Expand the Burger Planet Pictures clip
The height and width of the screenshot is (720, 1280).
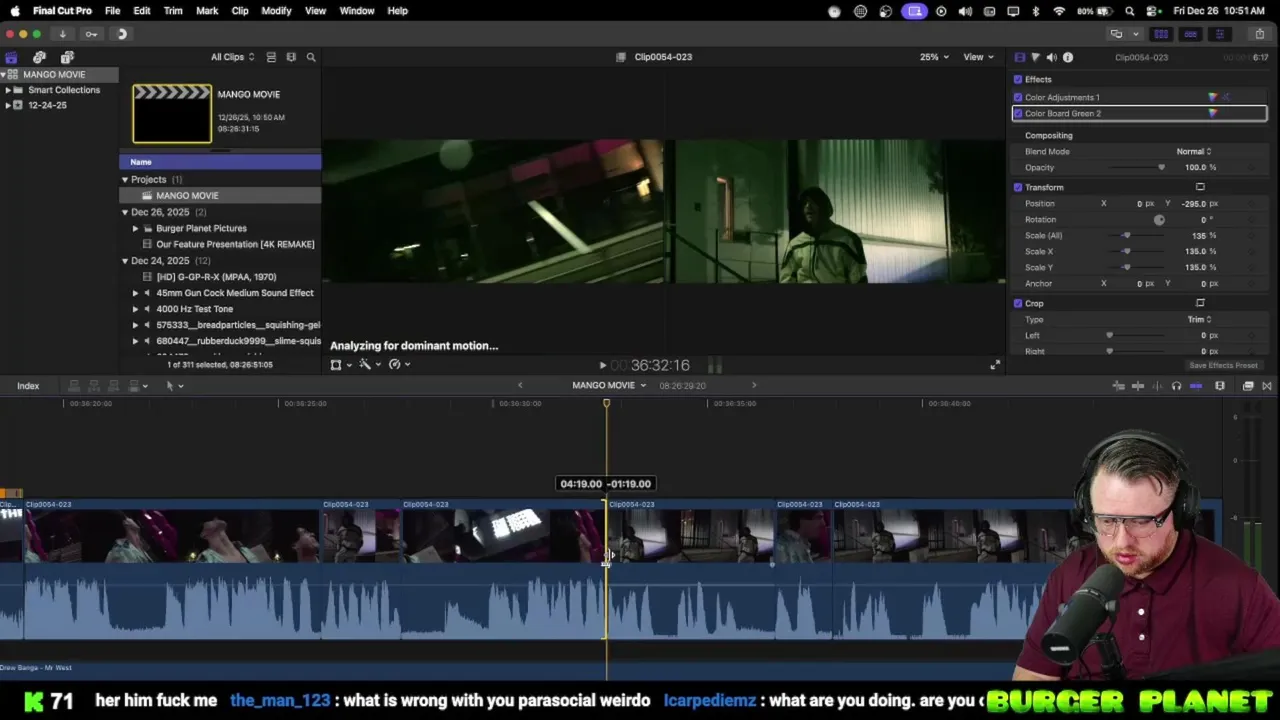pyautogui.click(x=135, y=228)
